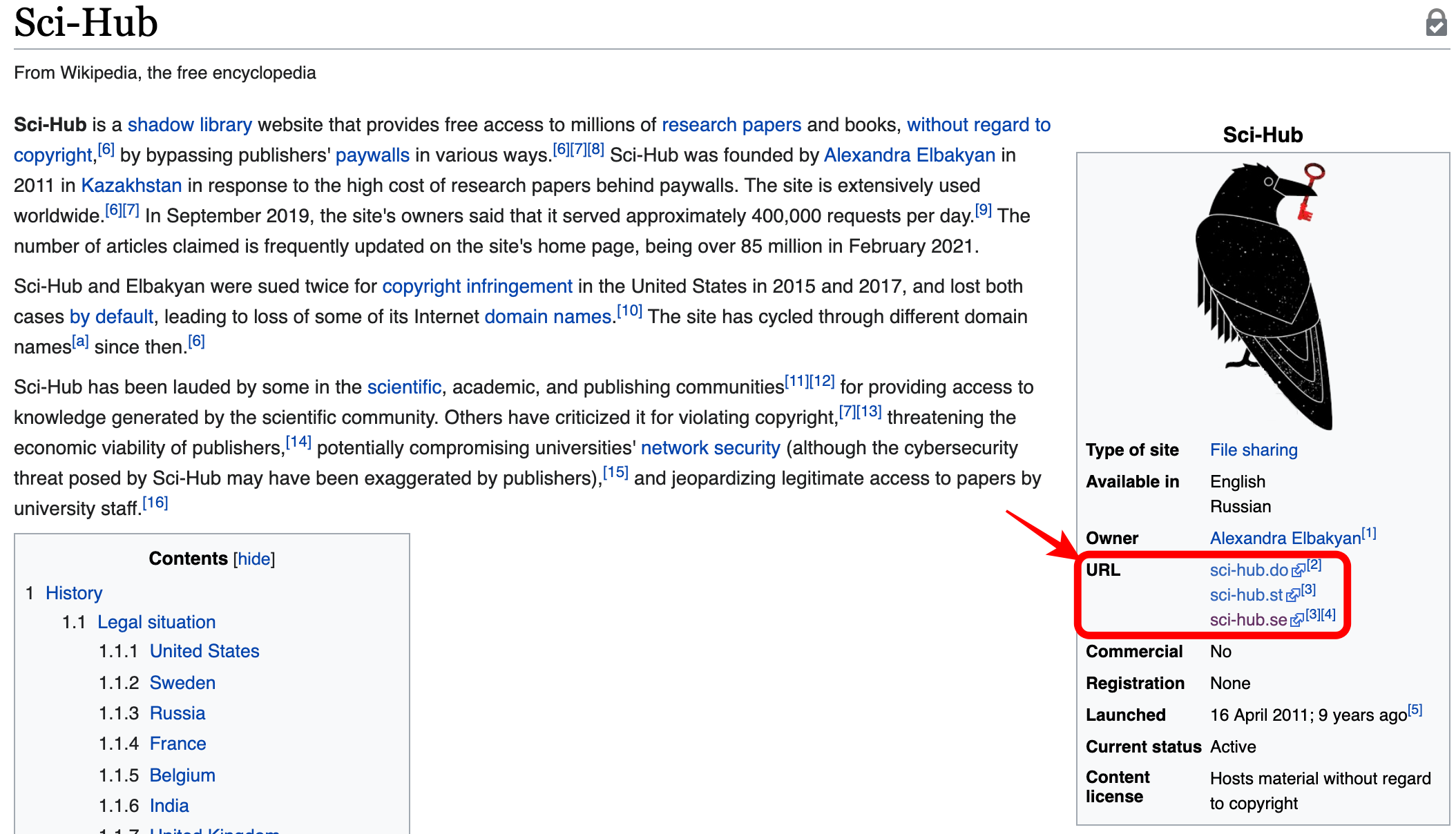This screenshot has height=834, width=1456.
Task: Open the Alexandra Elbakyan link in the intro
Action: point(909,155)
